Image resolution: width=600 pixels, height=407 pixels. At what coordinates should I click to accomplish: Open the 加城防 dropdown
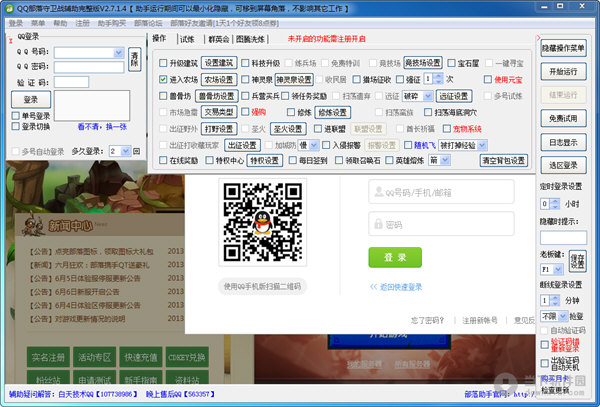pyautogui.click(x=314, y=145)
